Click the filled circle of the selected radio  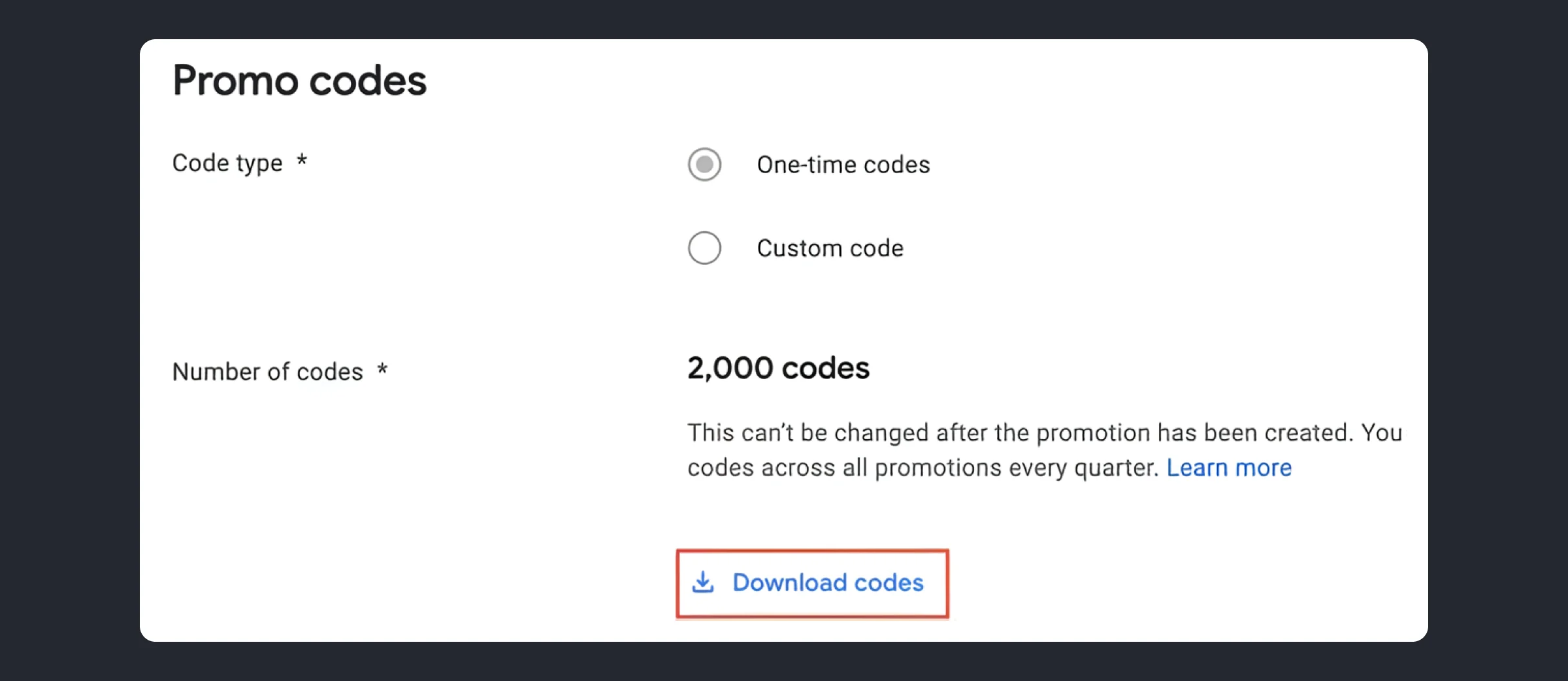click(x=704, y=165)
